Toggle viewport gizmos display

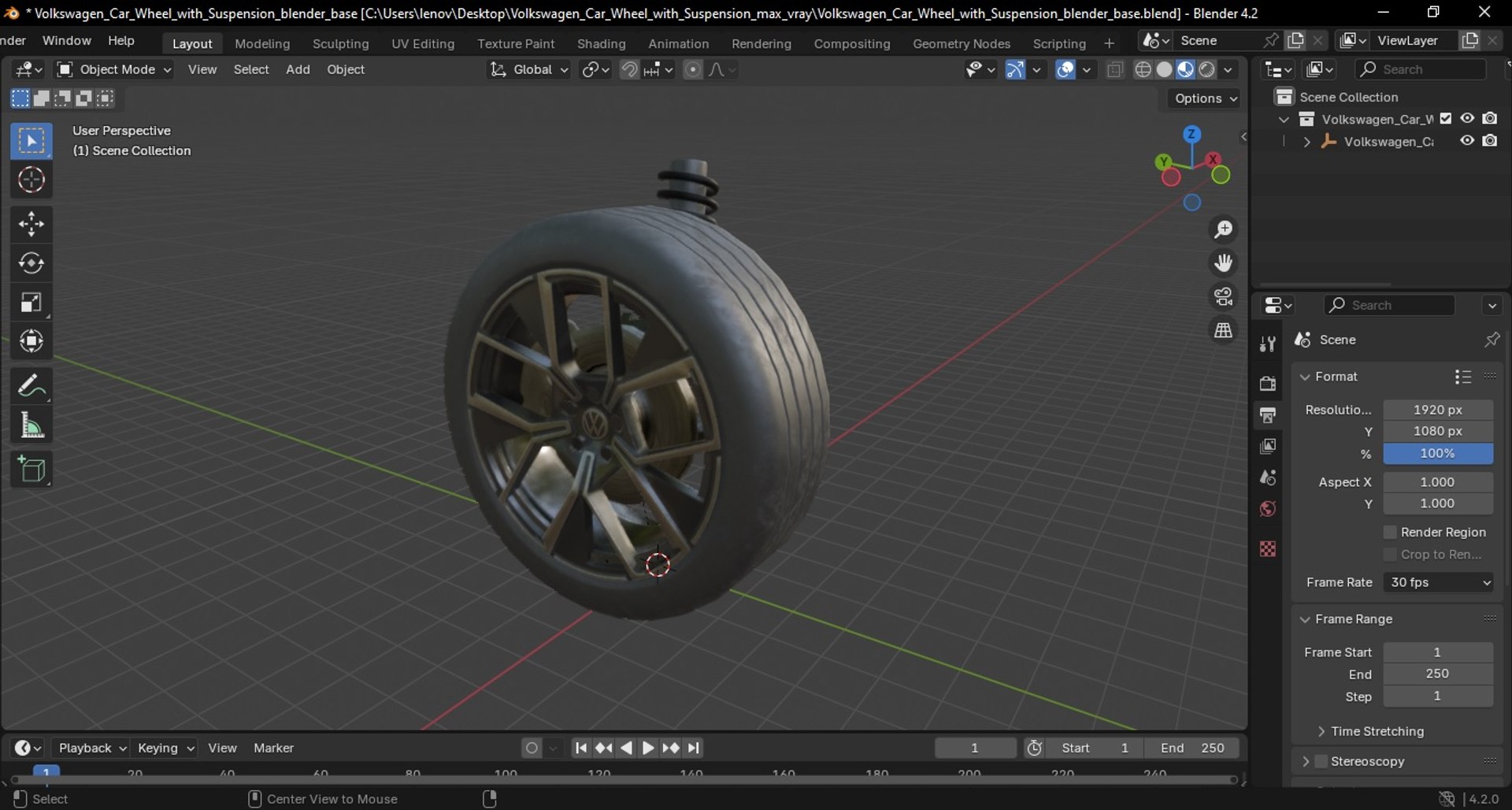pos(1015,69)
